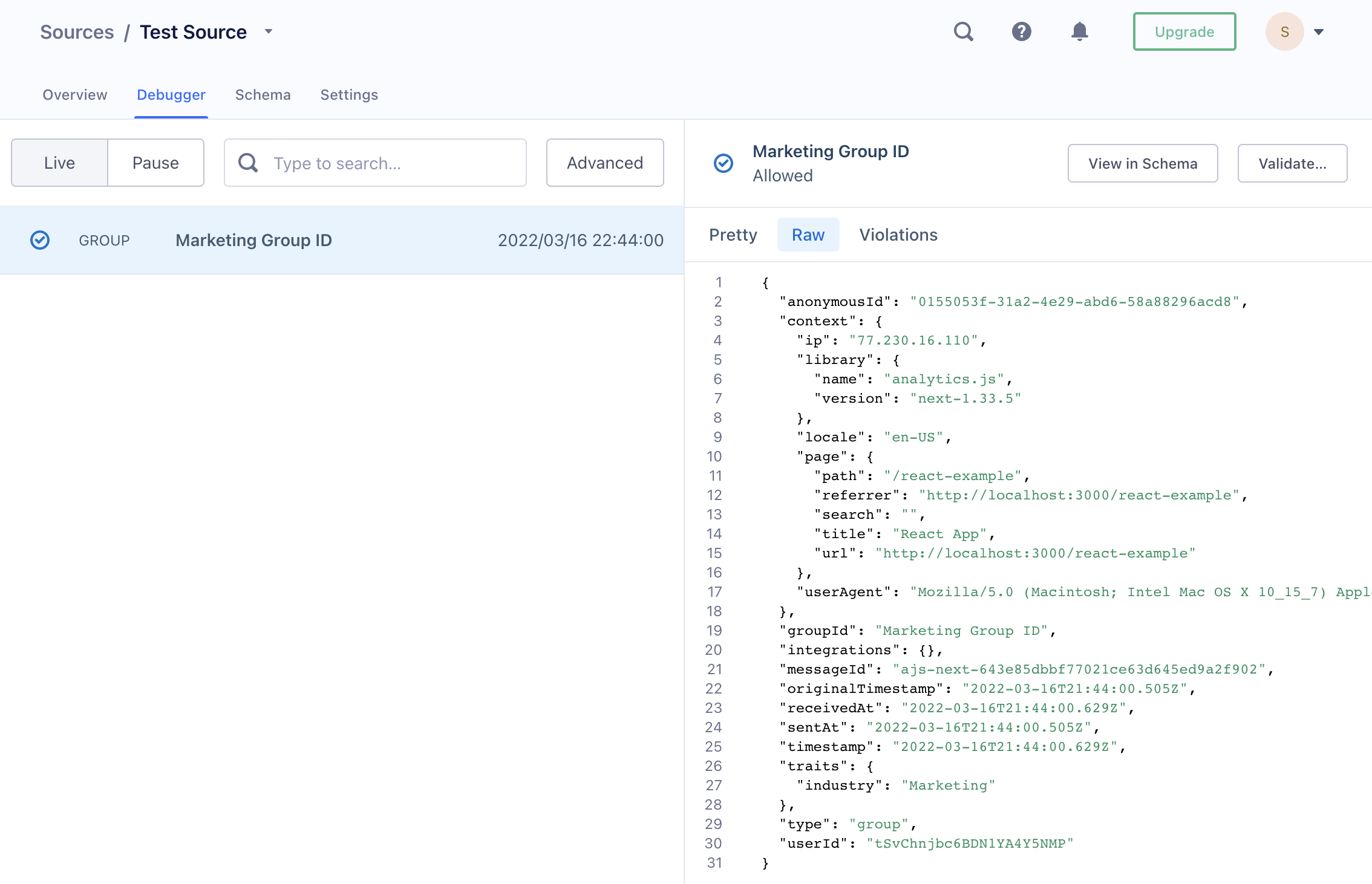The height and width of the screenshot is (884, 1372).
Task: Open the help question mark icon
Action: (x=1022, y=31)
